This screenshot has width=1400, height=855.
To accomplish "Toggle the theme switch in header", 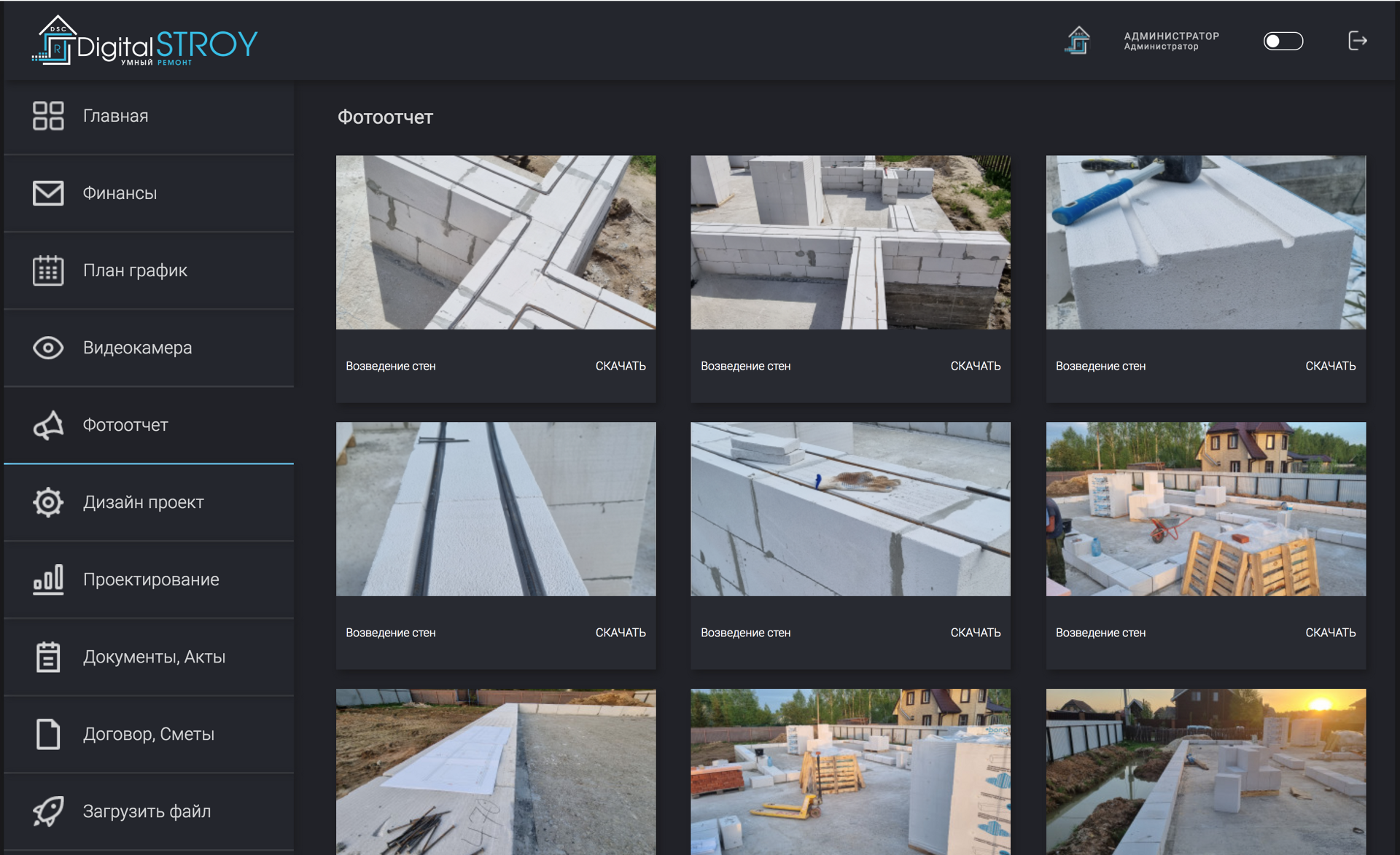I will [x=1283, y=41].
